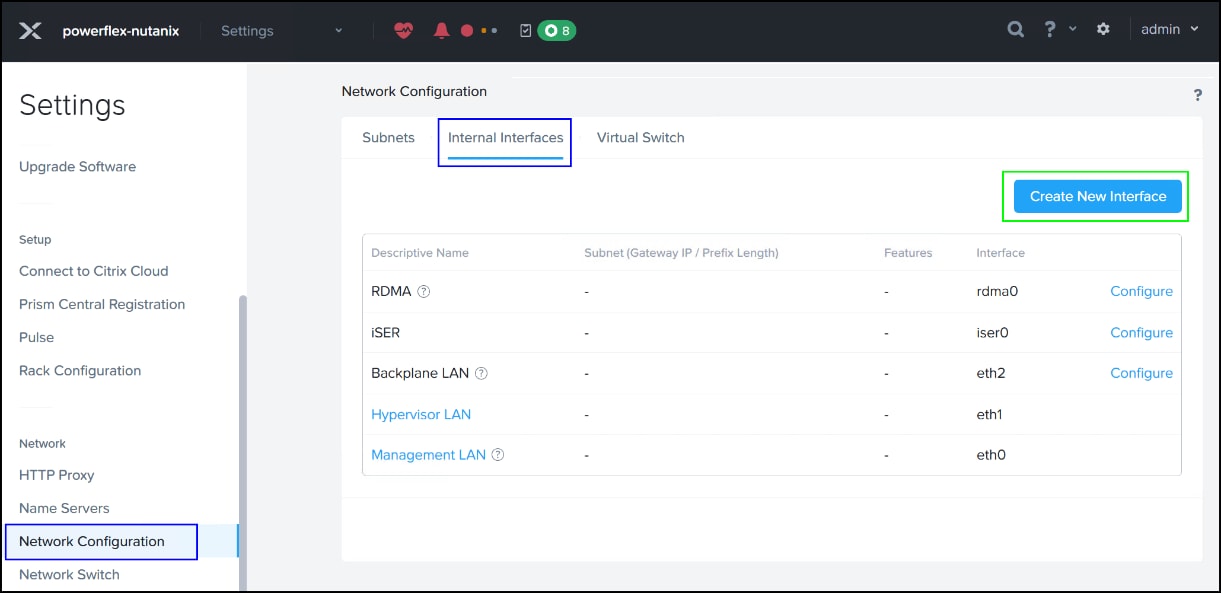Click the green tasks badge showing 8
Viewport: 1221px width, 593px height.
tap(557, 30)
